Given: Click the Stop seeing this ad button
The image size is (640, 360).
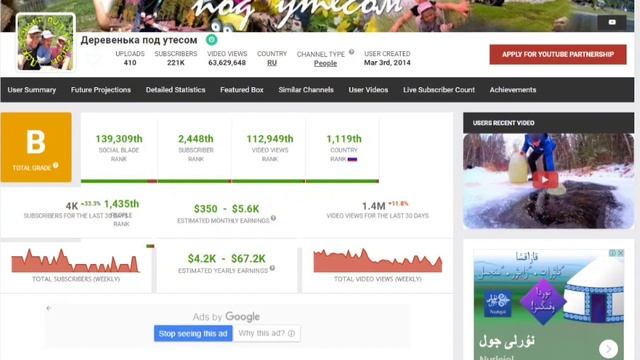Looking at the screenshot, I should 193,333.
